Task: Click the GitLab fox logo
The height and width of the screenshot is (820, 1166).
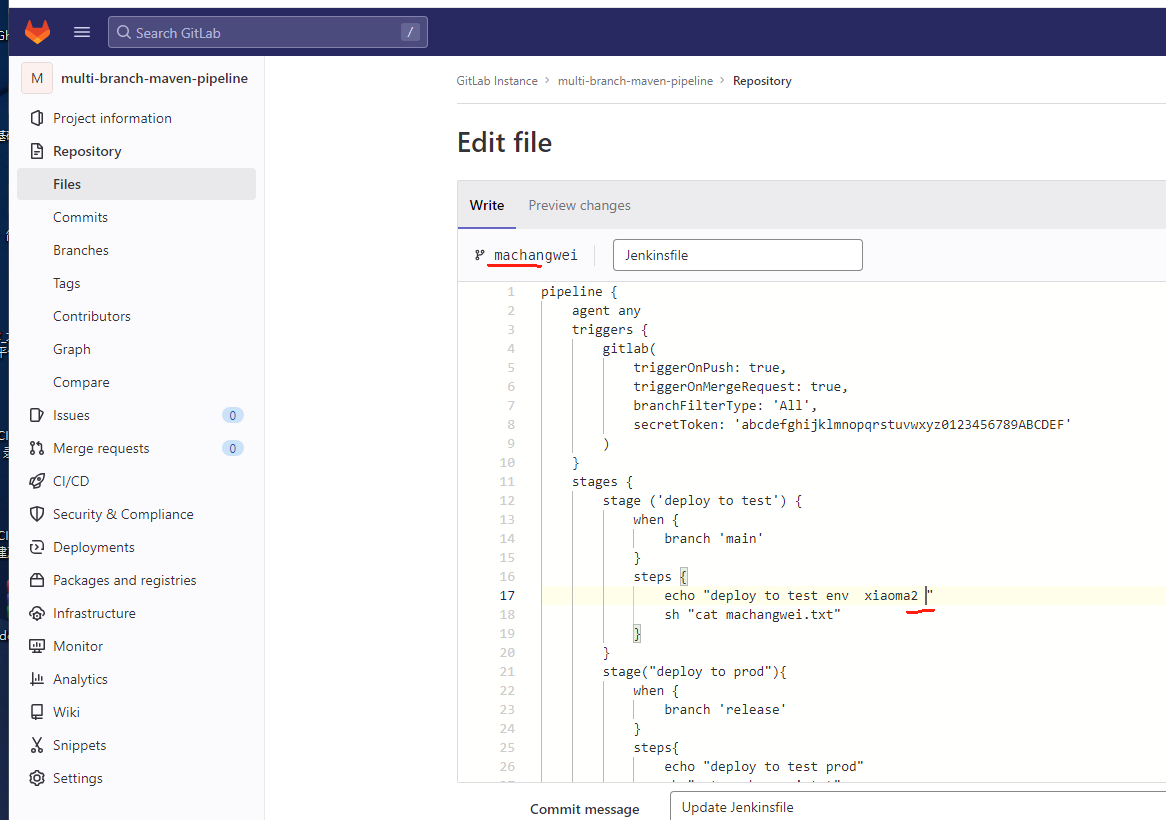Action: 37,32
